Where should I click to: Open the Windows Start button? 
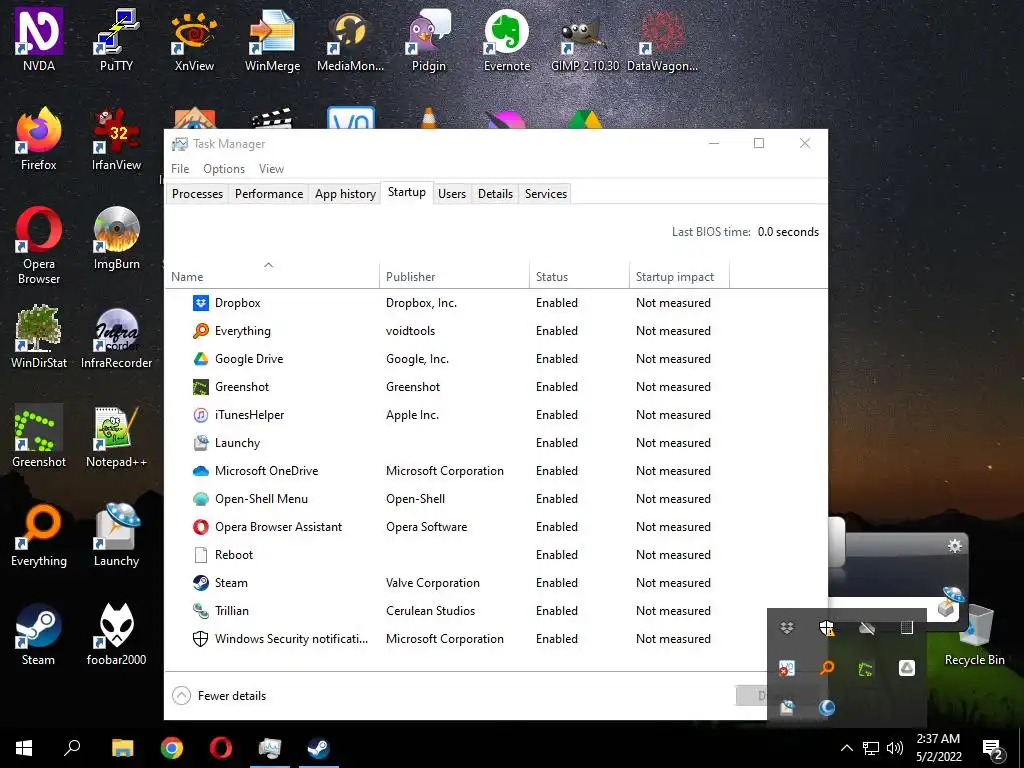(x=24, y=748)
